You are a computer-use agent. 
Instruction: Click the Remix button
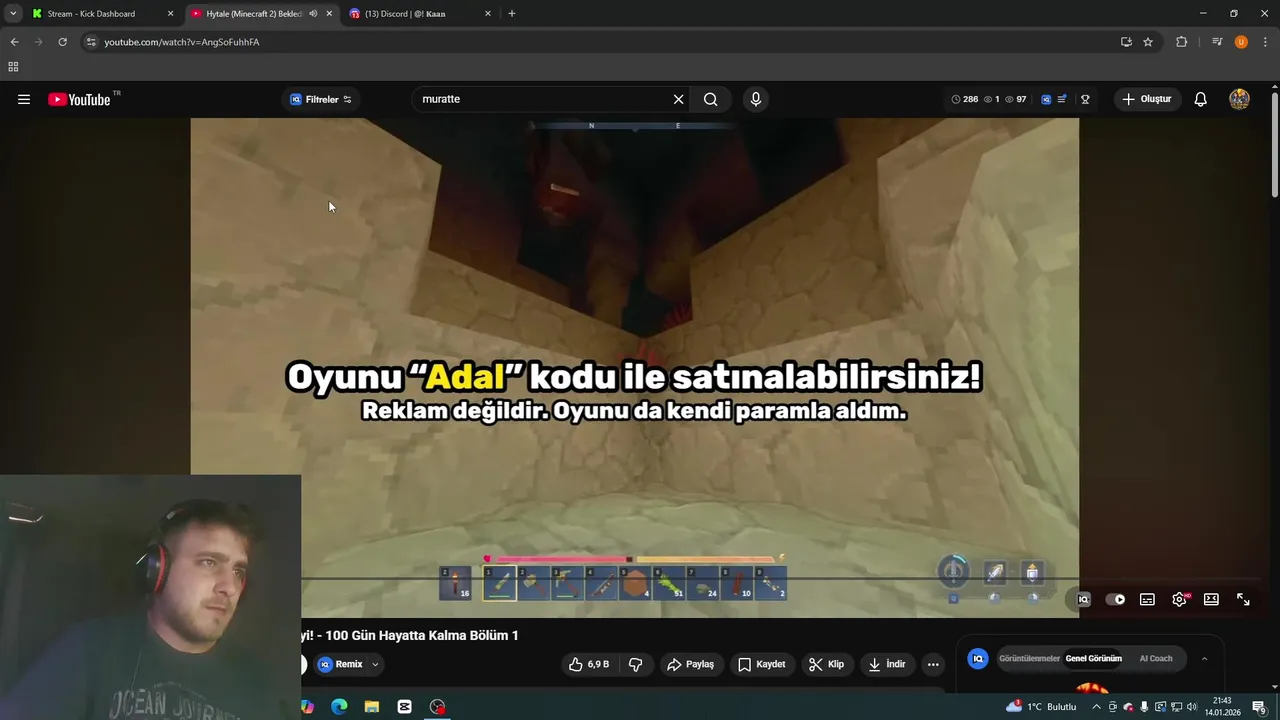tap(341, 664)
